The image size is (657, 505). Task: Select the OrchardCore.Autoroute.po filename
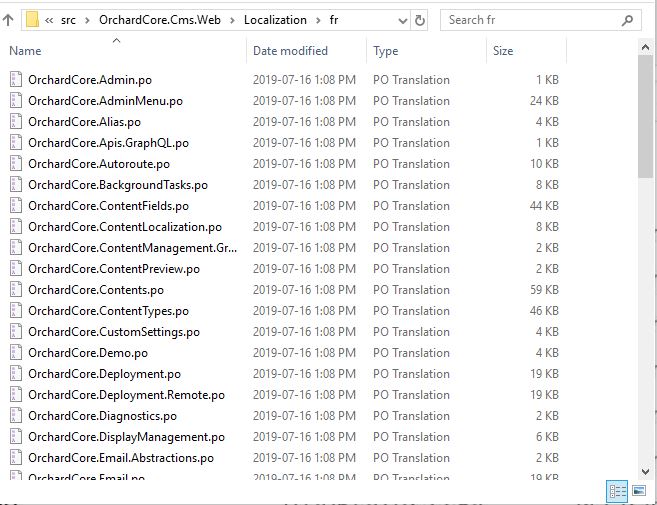[99, 163]
